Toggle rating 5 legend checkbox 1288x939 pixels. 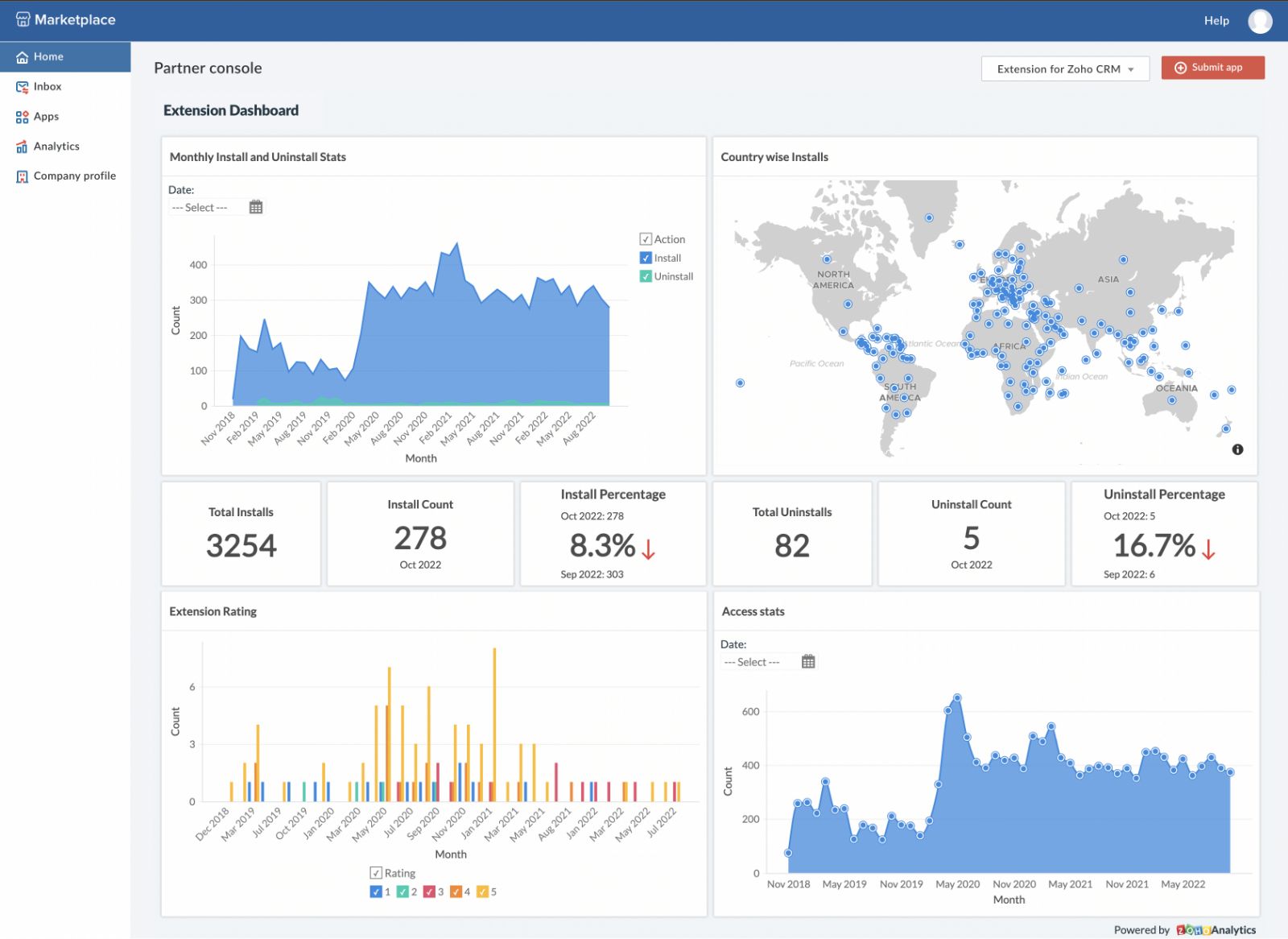click(482, 891)
